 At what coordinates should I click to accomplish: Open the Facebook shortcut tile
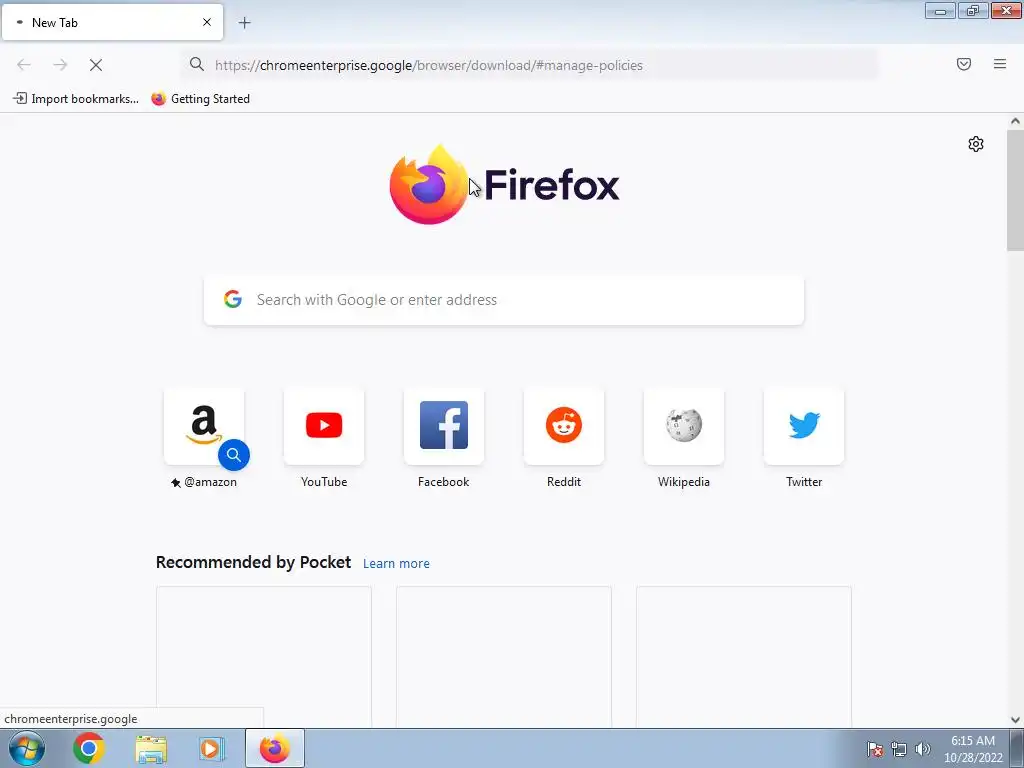(x=444, y=426)
